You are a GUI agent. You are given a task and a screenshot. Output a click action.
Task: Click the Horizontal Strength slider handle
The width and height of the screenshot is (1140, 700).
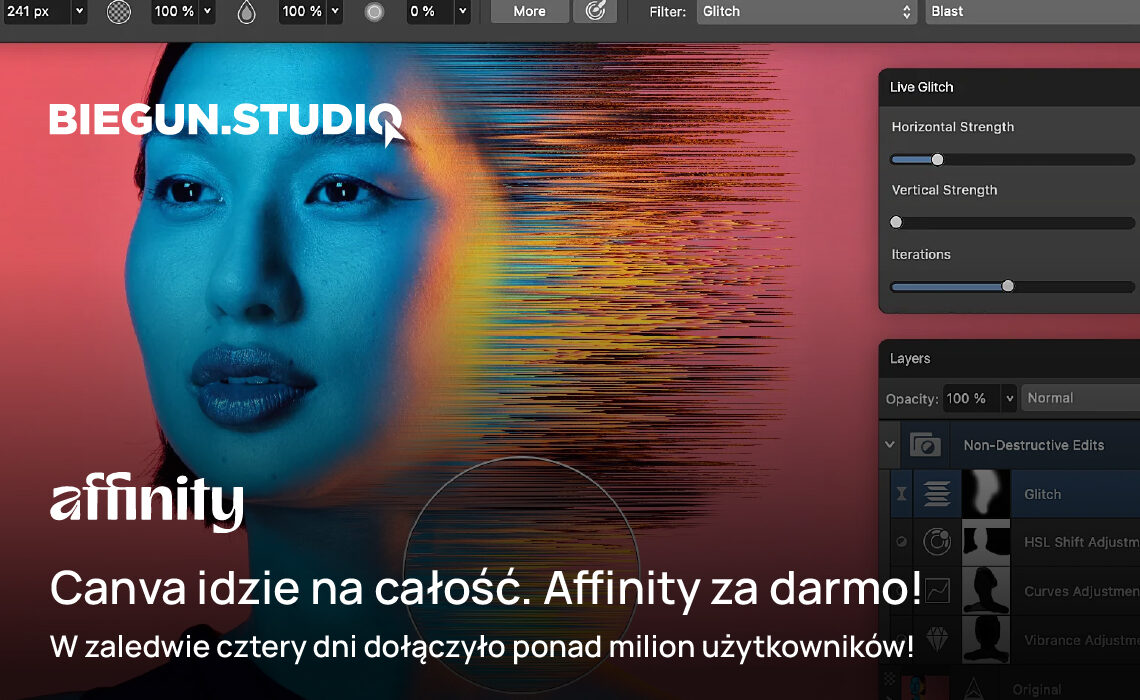936,159
